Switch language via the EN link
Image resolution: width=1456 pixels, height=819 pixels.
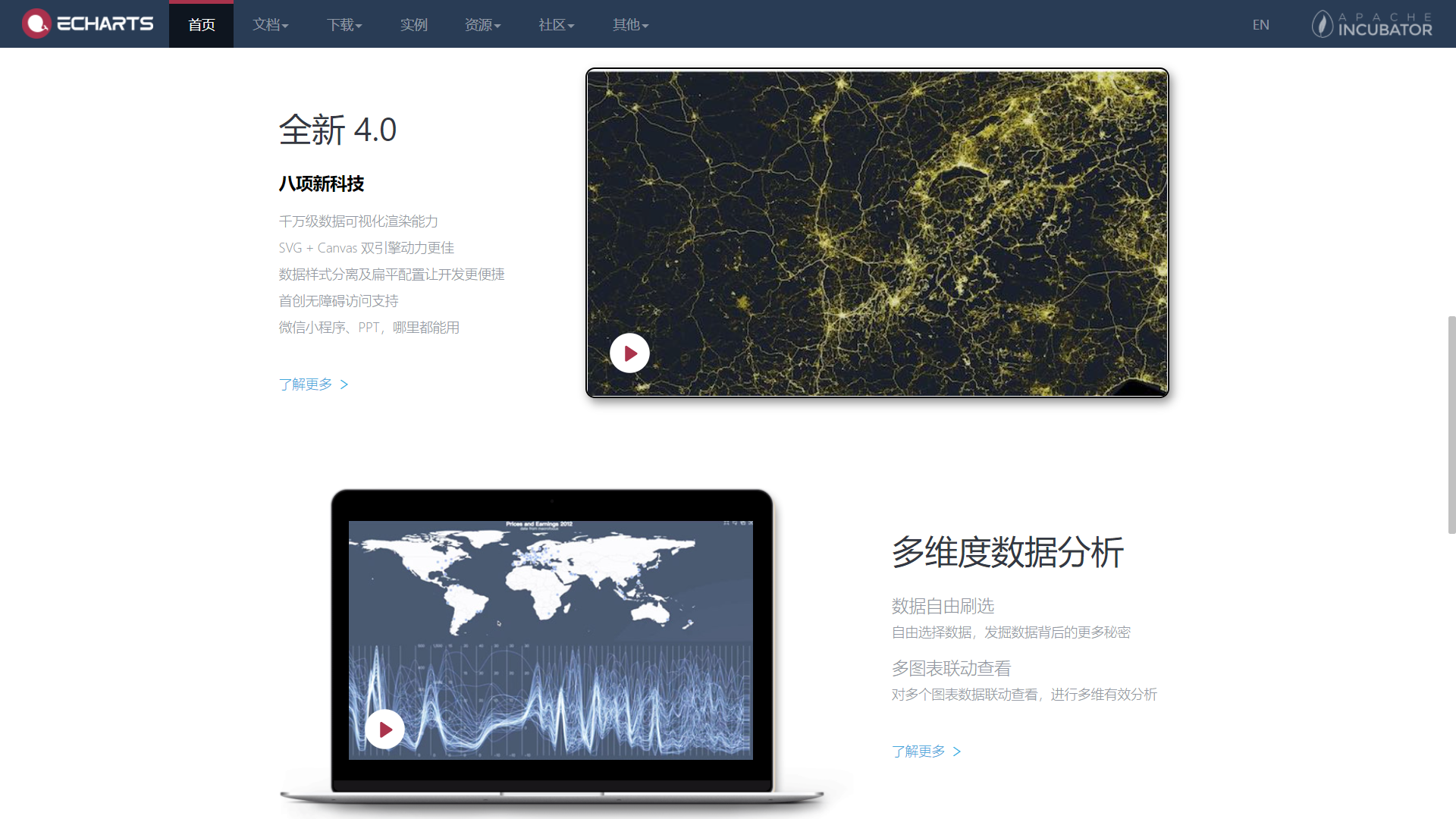1260,25
